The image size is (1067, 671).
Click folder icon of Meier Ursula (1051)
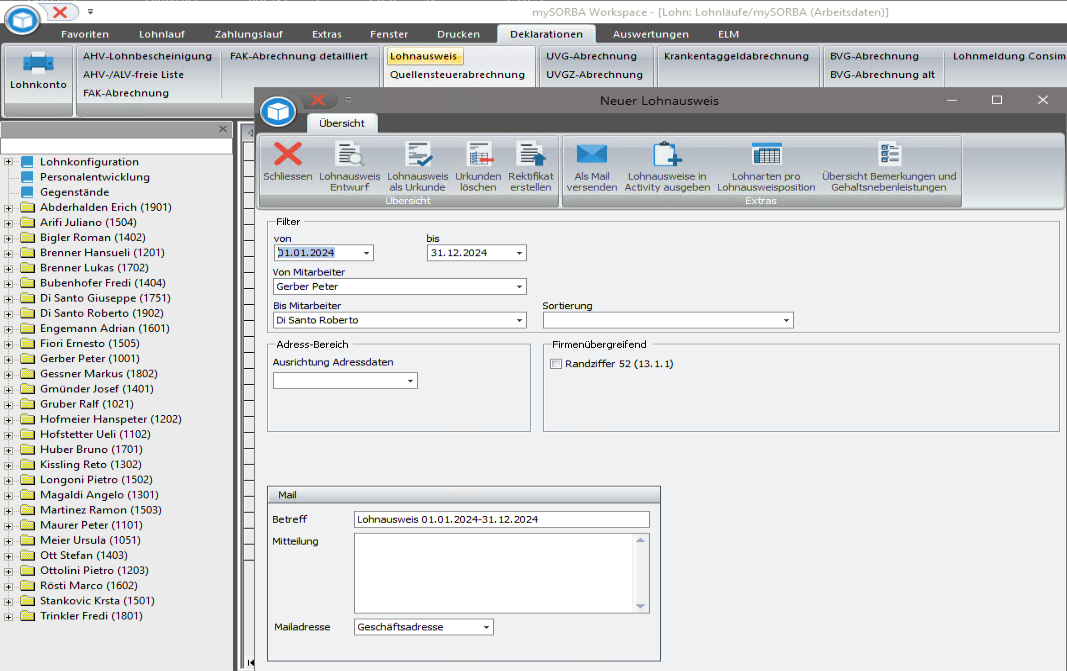[x=27, y=540]
